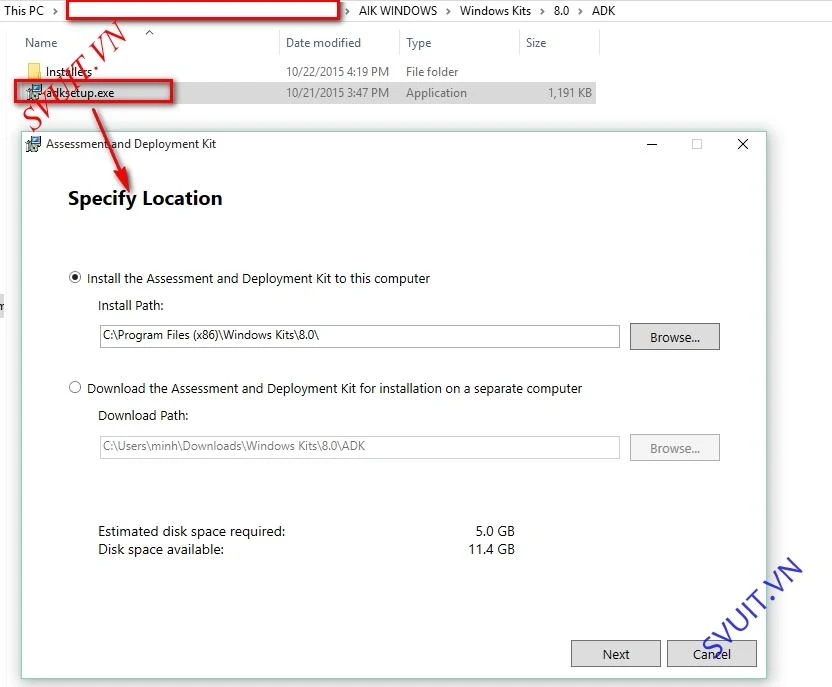Expand chevron after Windows Kits
The width and height of the screenshot is (832, 687).
(x=542, y=11)
